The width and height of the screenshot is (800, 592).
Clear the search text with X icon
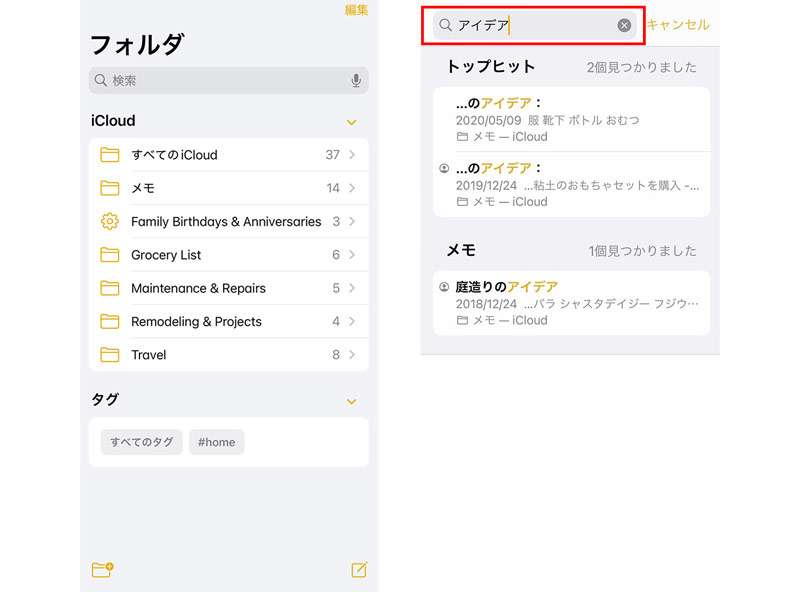[624, 25]
